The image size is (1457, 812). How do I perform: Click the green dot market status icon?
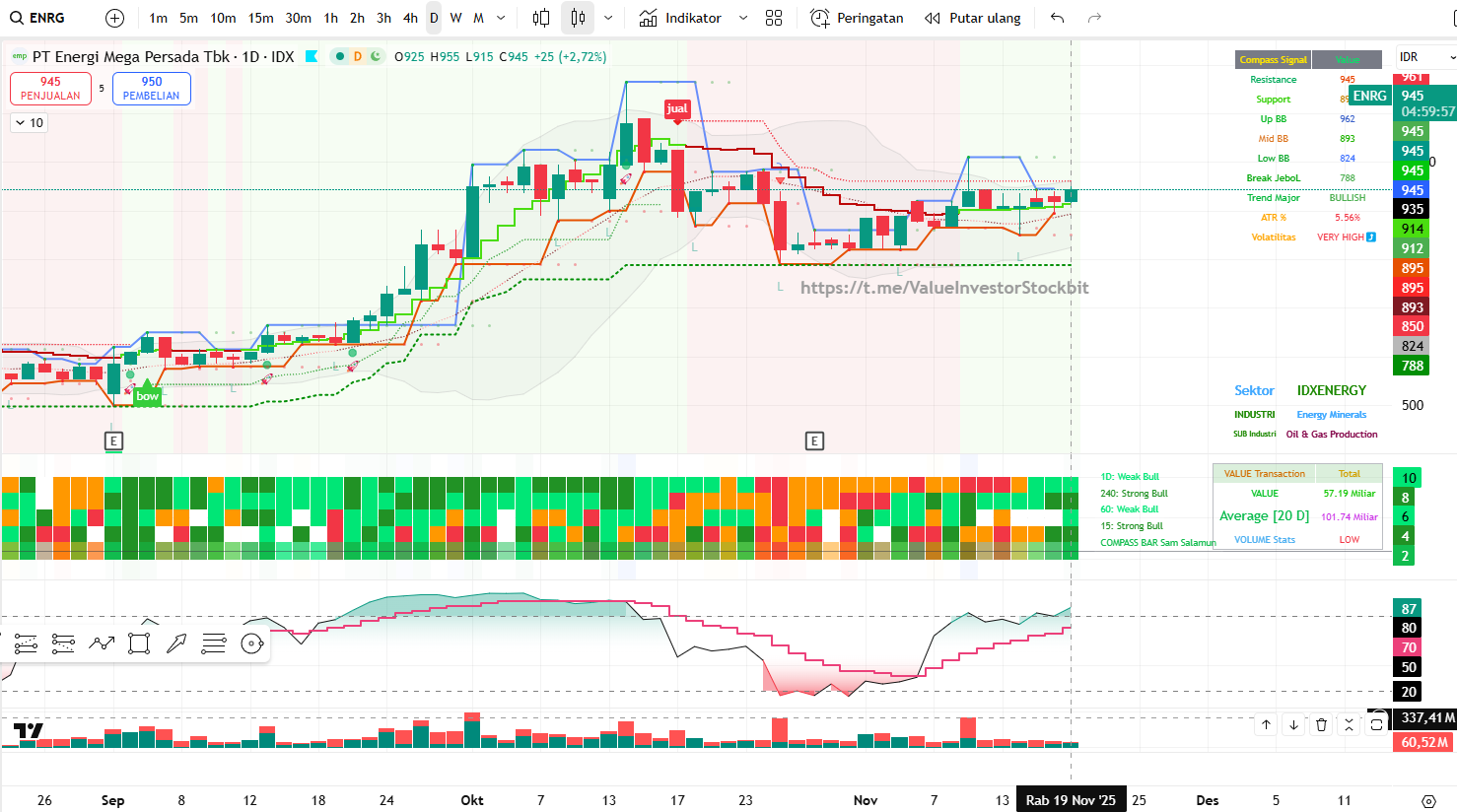click(x=340, y=56)
